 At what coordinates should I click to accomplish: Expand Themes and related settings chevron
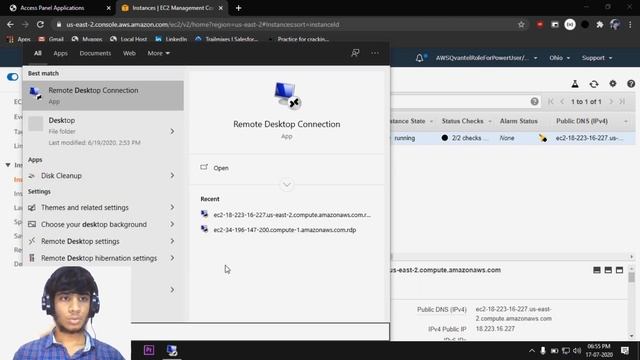[172, 207]
